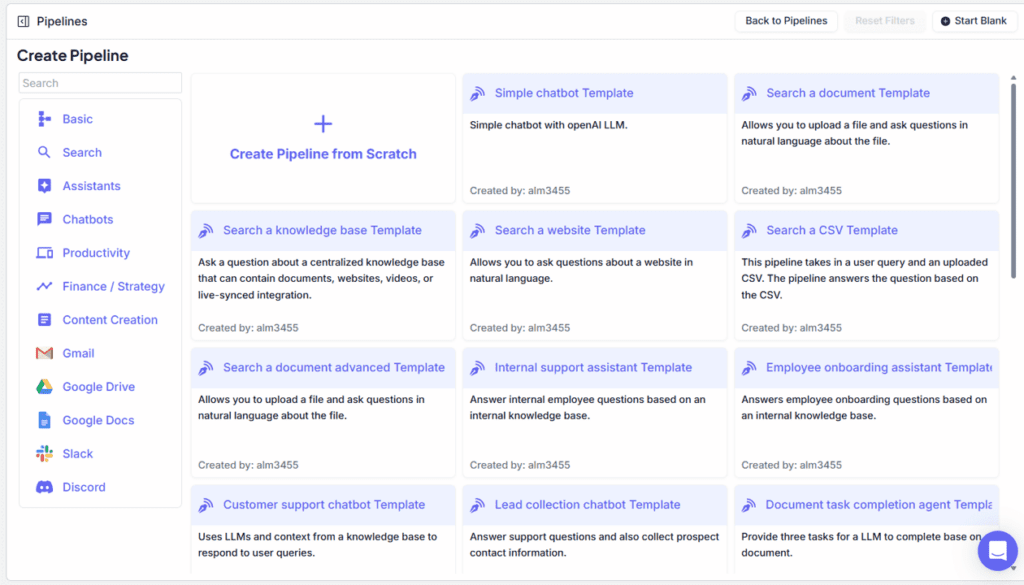Image resolution: width=1024 pixels, height=585 pixels.
Task: Open the Simple chatbot Template card
Action: (564, 93)
